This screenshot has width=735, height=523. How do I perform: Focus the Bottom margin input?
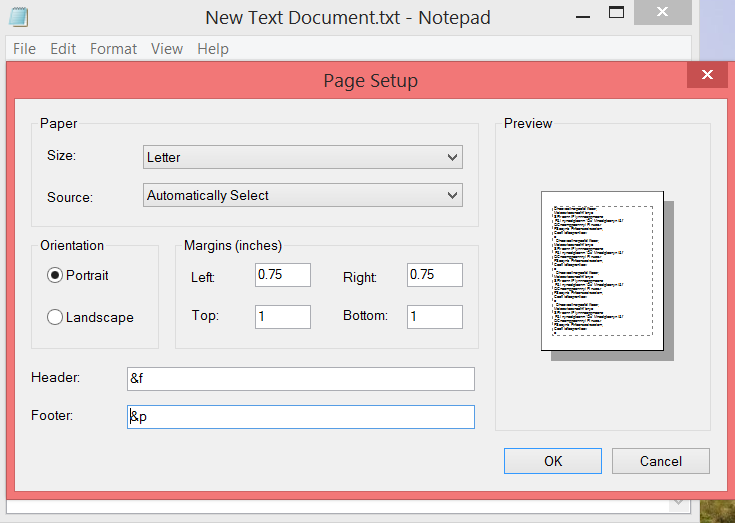coord(434,317)
